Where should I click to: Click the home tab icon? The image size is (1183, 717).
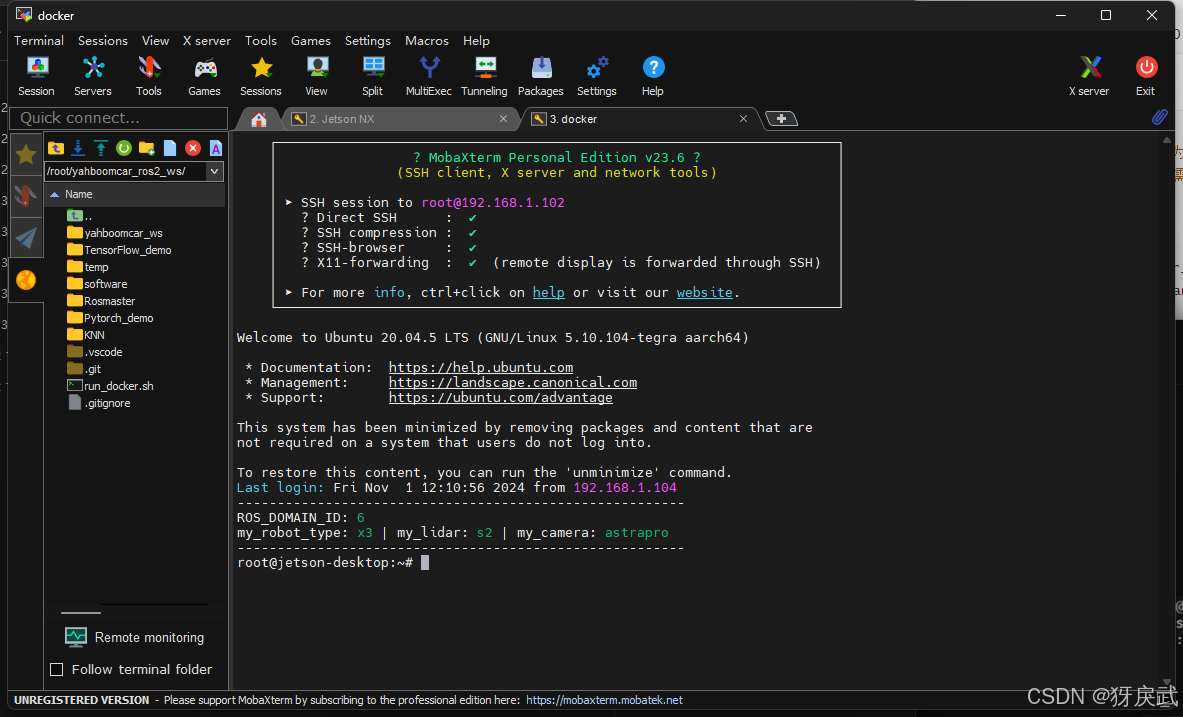coord(259,119)
